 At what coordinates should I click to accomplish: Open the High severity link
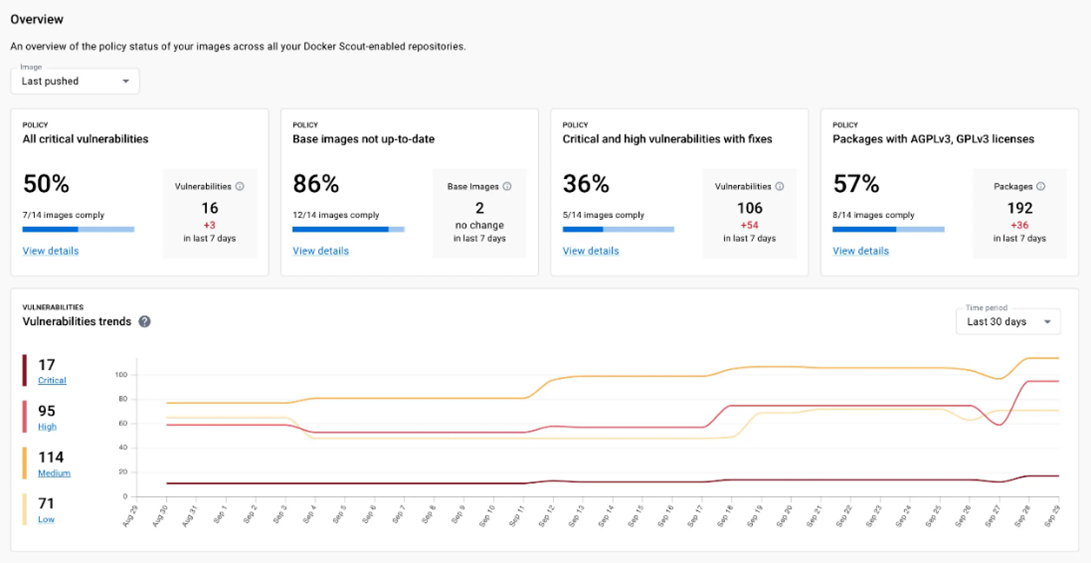pos(47,427)
